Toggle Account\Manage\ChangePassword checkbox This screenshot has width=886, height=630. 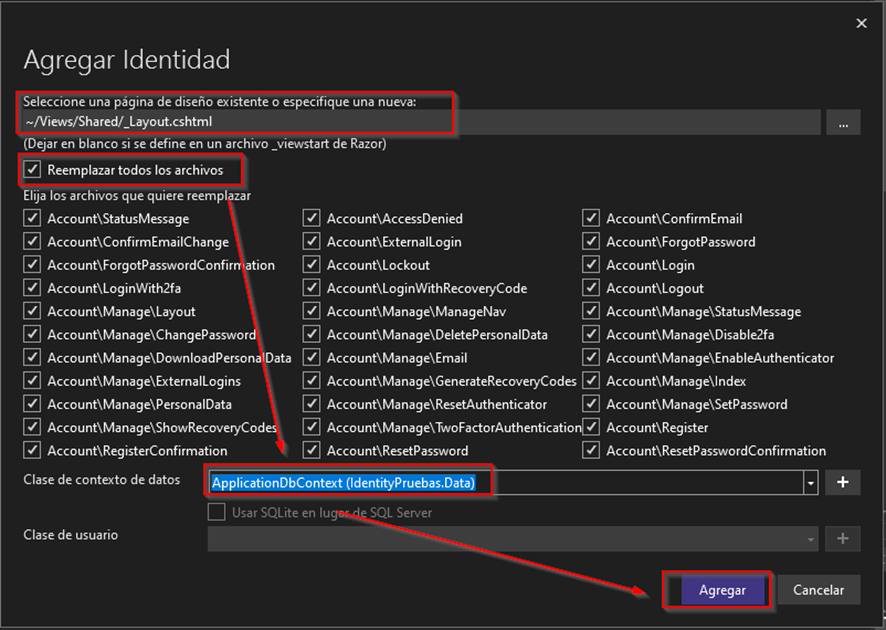(32, 335)
